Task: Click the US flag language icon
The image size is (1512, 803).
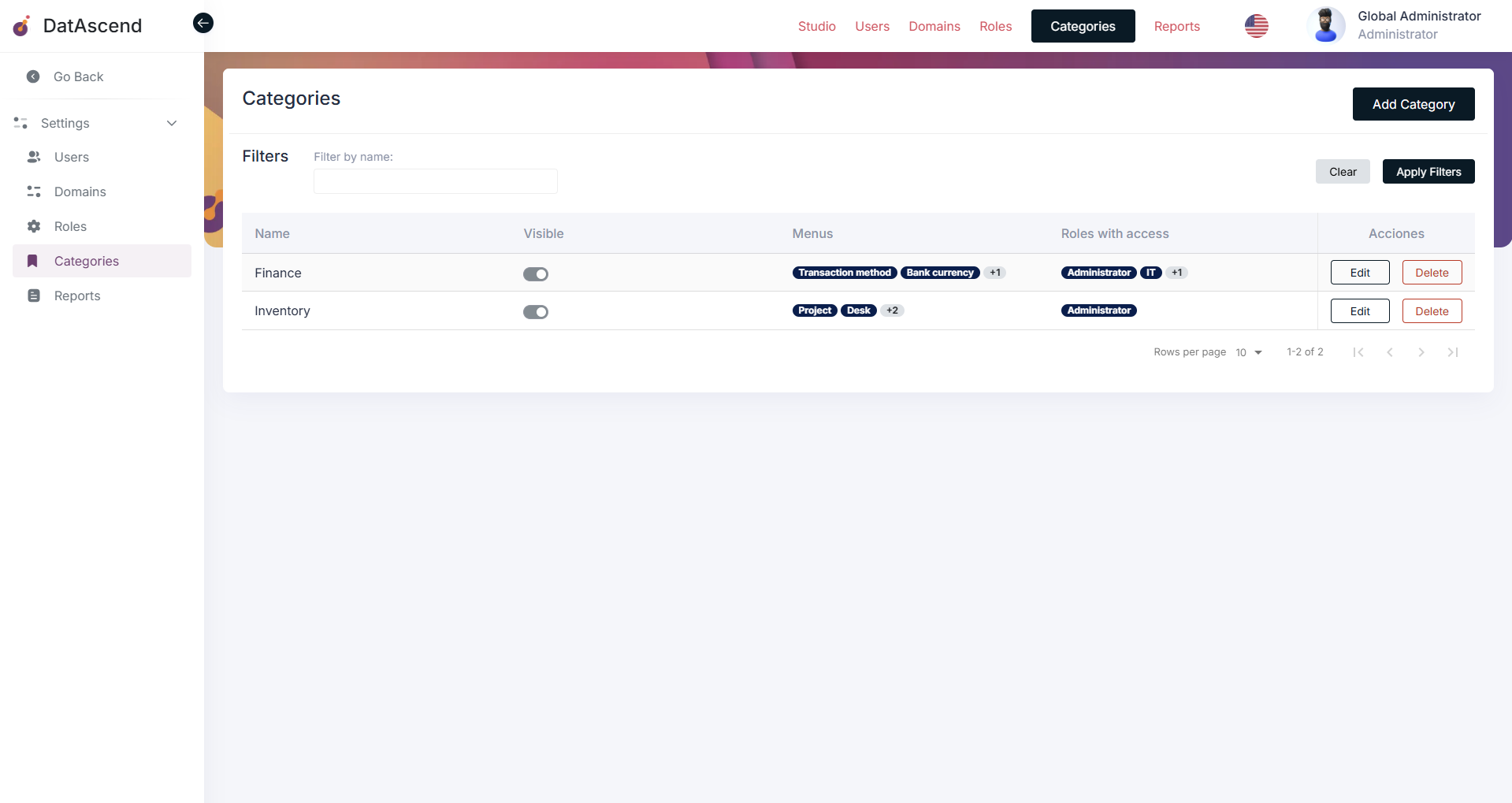Action: pos(1256,26)
